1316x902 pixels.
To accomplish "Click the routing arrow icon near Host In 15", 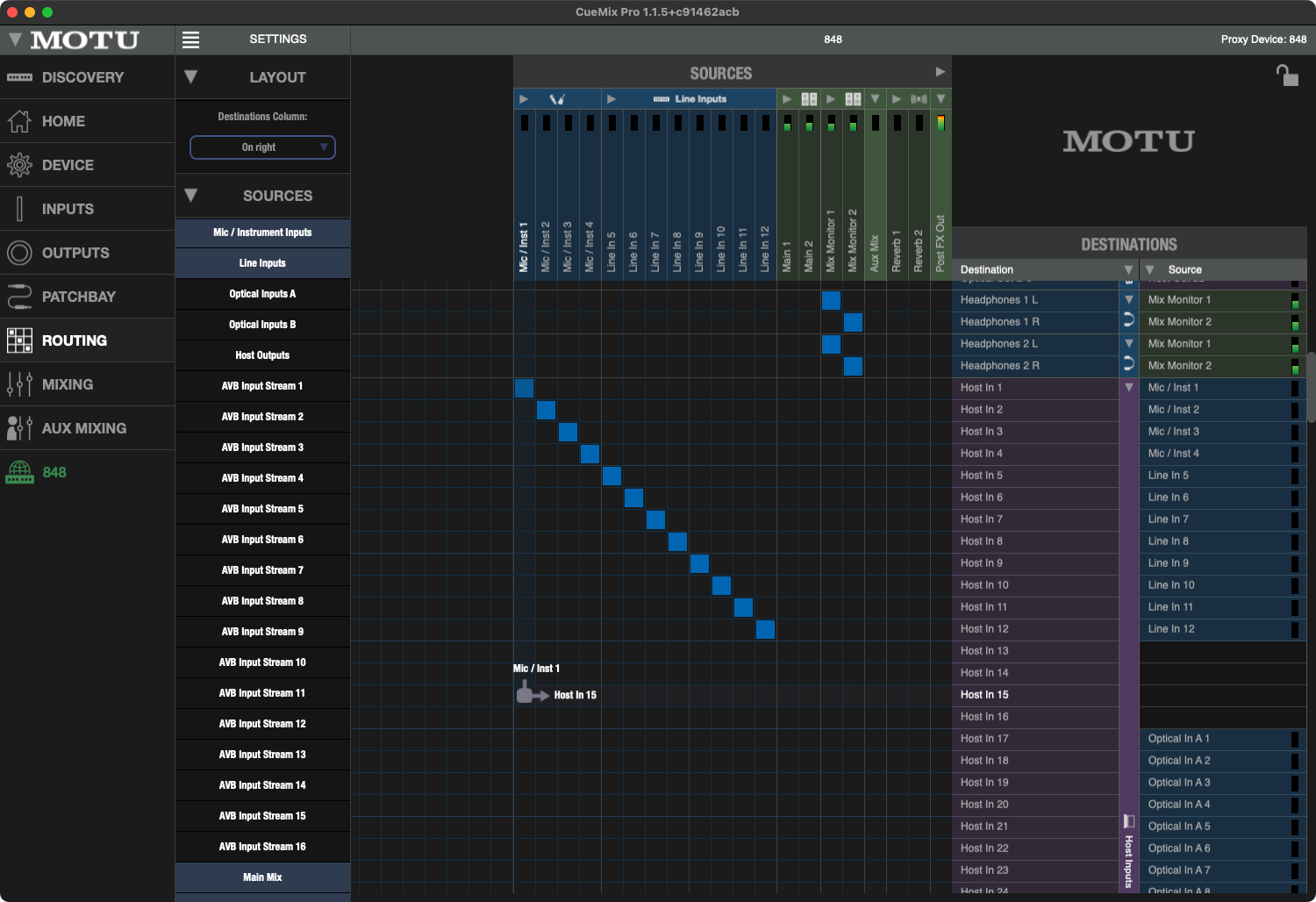I will pyautogui.click(x=533, y=694).
